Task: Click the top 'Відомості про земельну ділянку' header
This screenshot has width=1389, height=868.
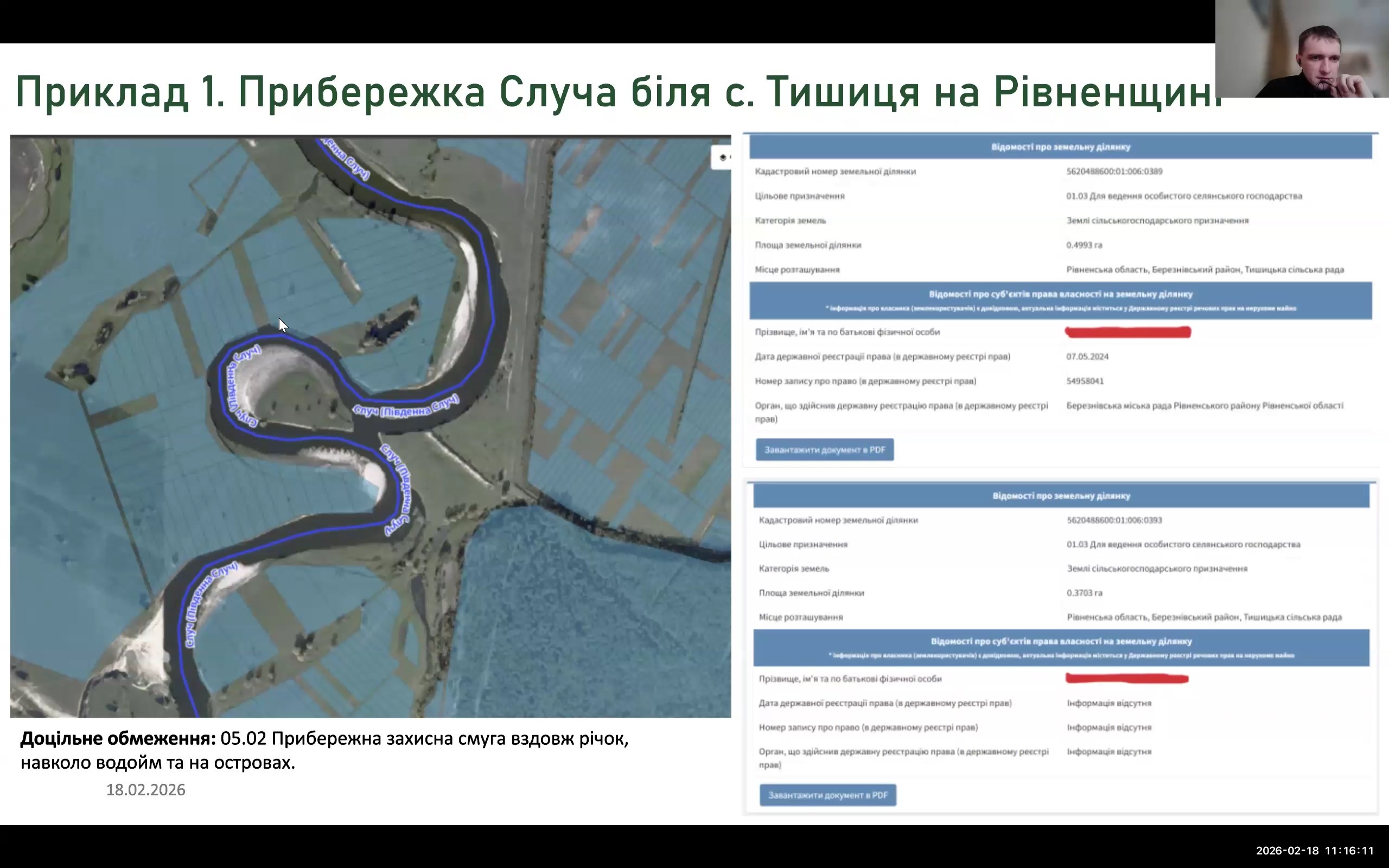Action: 1060,147
